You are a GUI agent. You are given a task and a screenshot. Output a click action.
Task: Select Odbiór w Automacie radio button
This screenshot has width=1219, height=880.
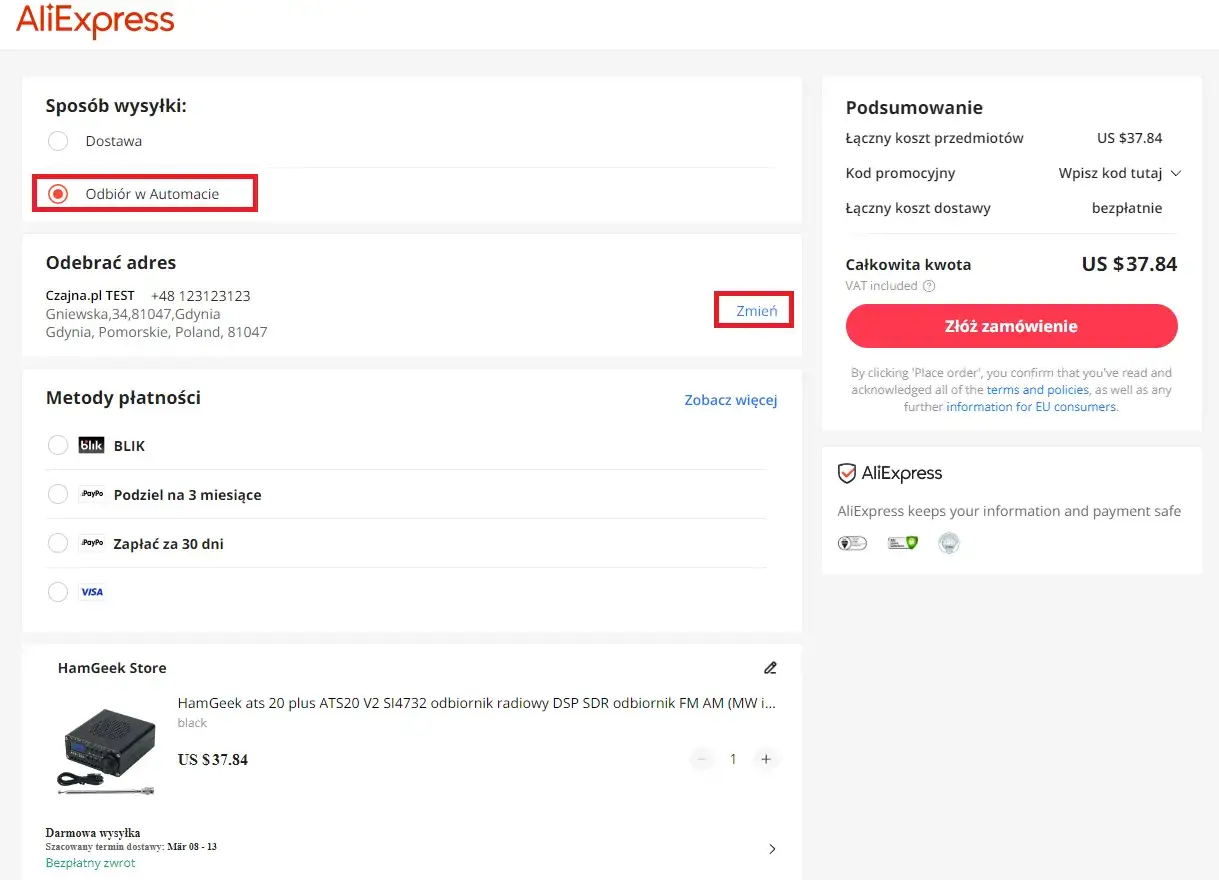click(58, 193)
